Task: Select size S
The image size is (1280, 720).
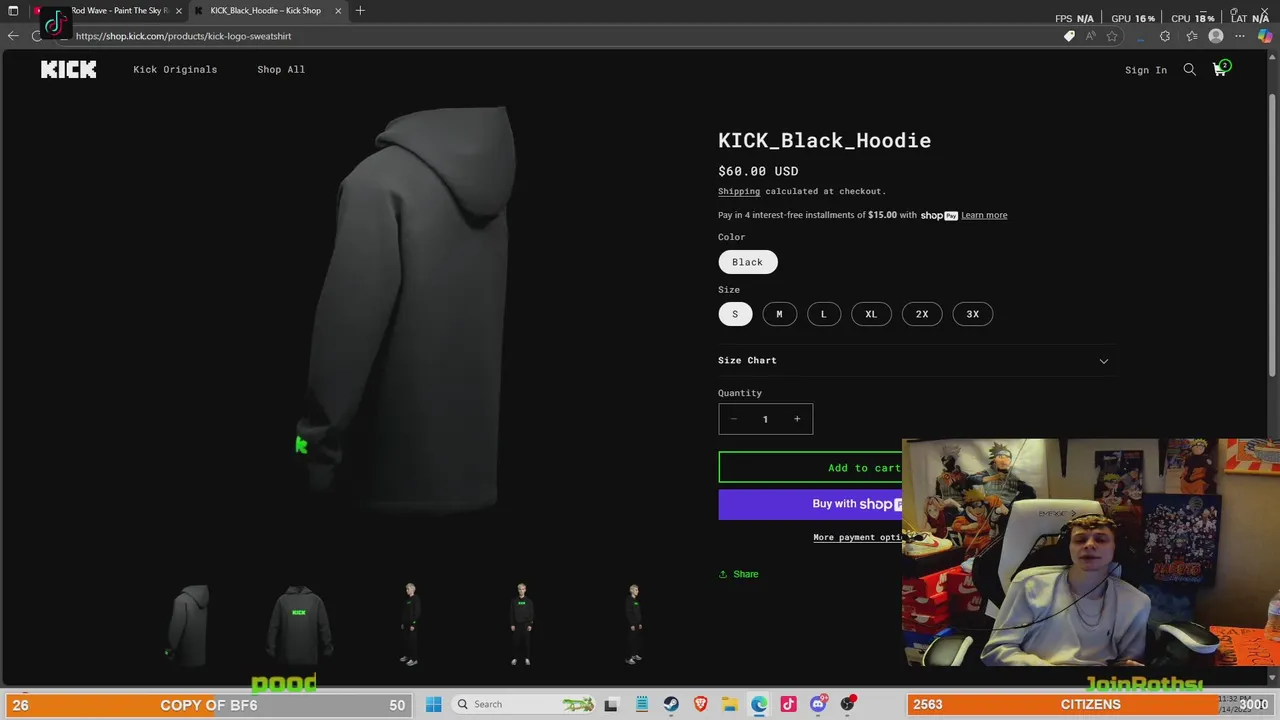Action: coord(735,314)
